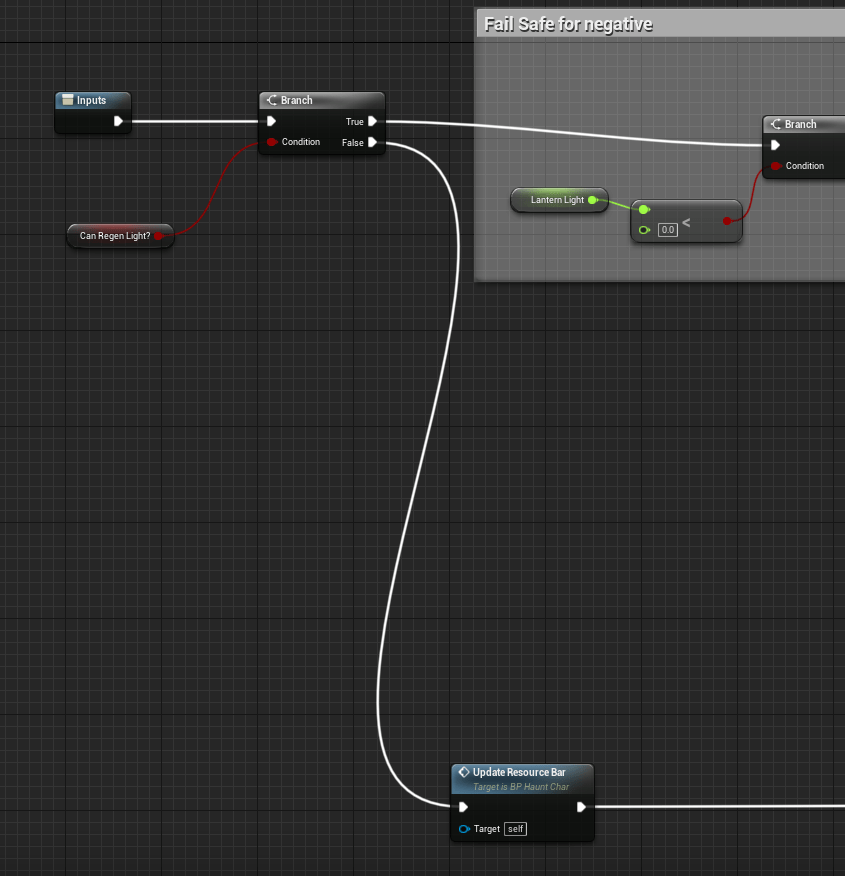Screen dimensions: 845x876
Task: Click the first Branch node's red Condition pin
Action: [271, 142]
